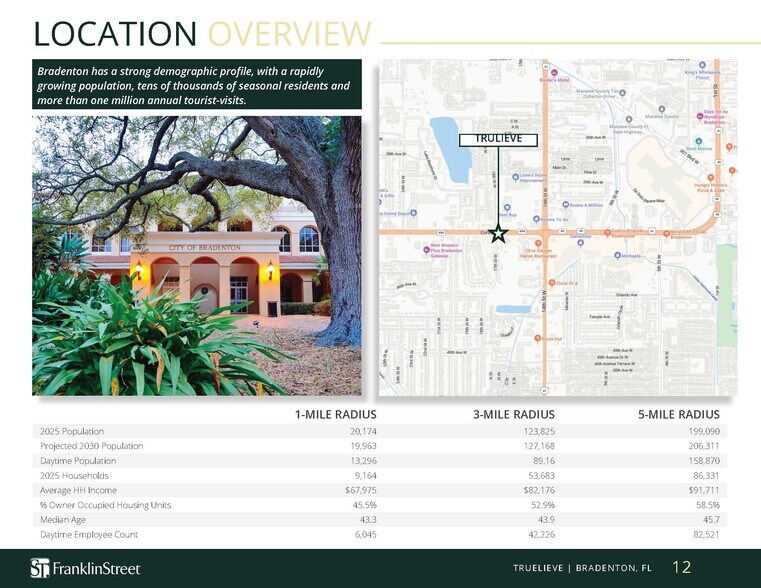Click the Chick-fil-A map pin
This screenshot has height=588, width=761.
pyautogui.click(x=552, y=282)
